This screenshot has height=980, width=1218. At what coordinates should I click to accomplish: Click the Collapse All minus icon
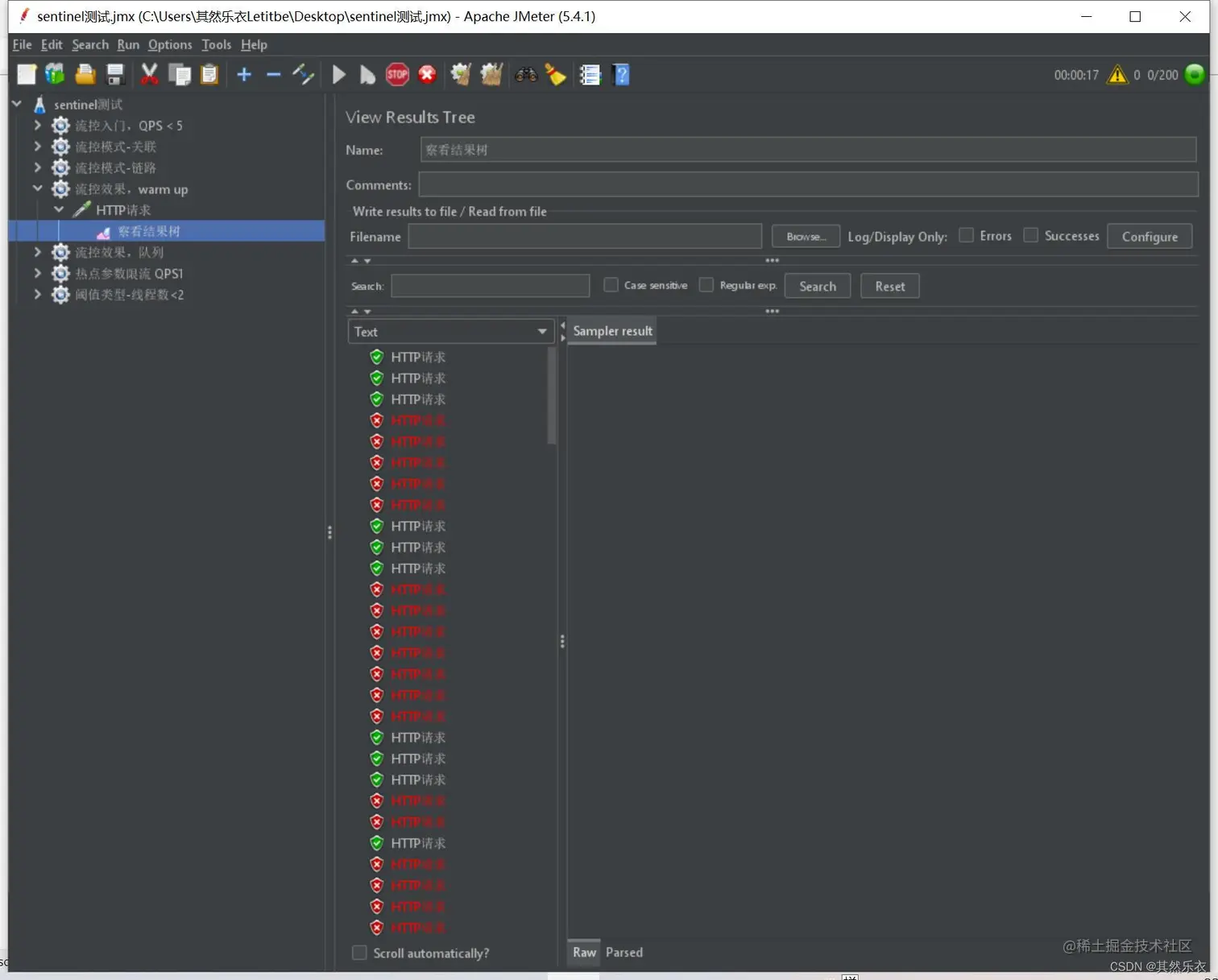coord(273,75)
